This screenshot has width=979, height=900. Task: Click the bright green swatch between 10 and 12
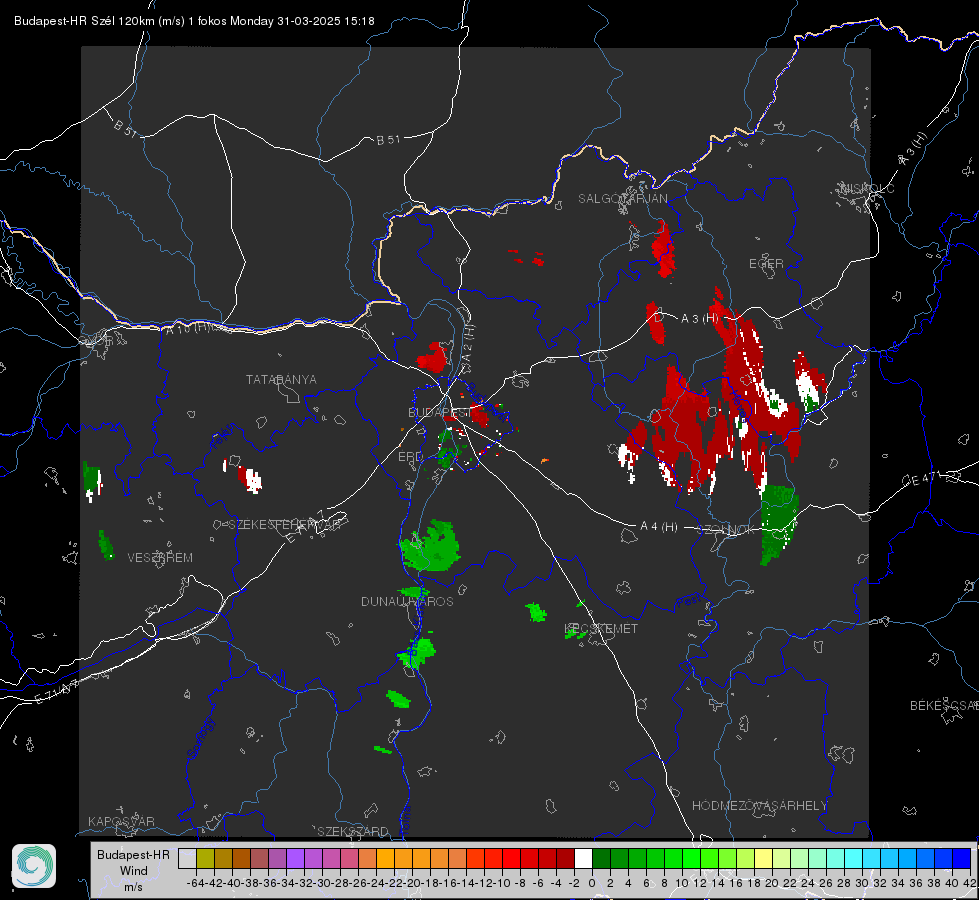(691, 859)
